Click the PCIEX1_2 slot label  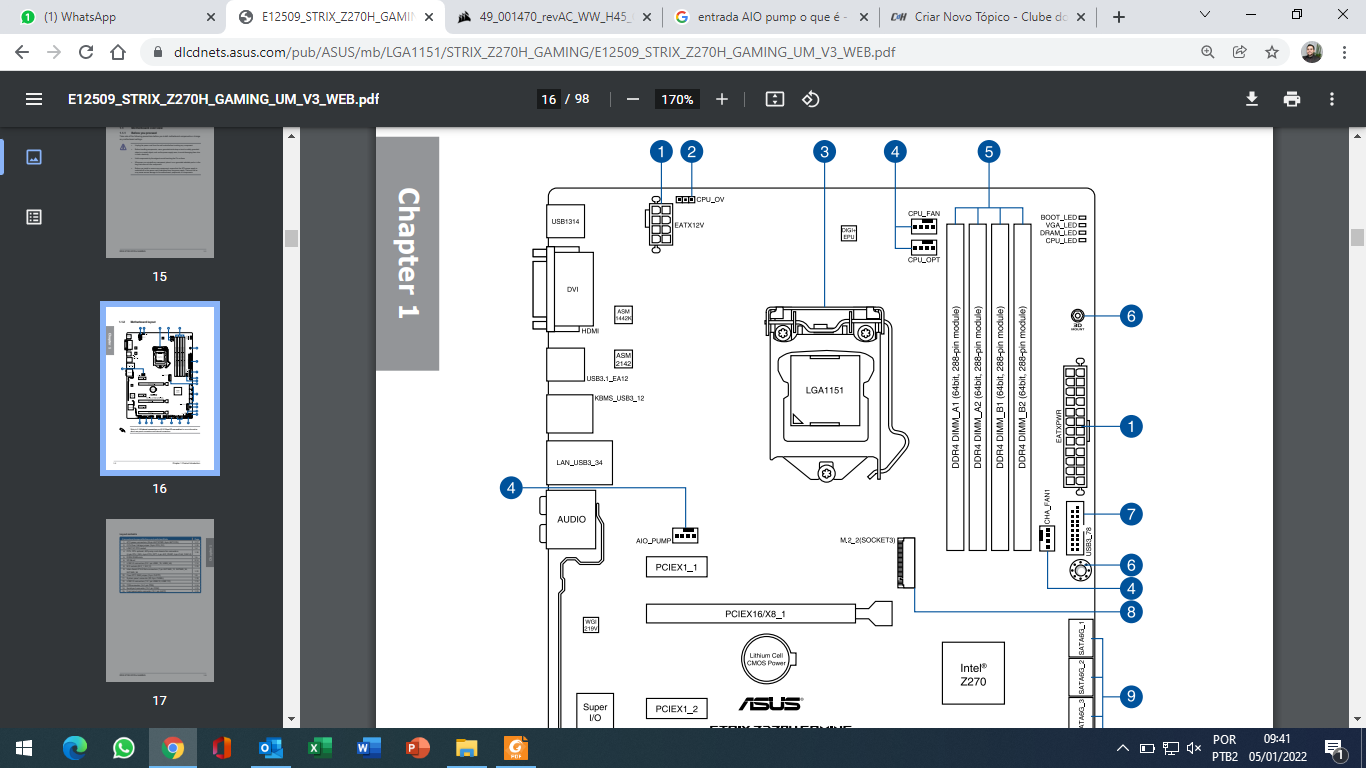coord(676,709)
